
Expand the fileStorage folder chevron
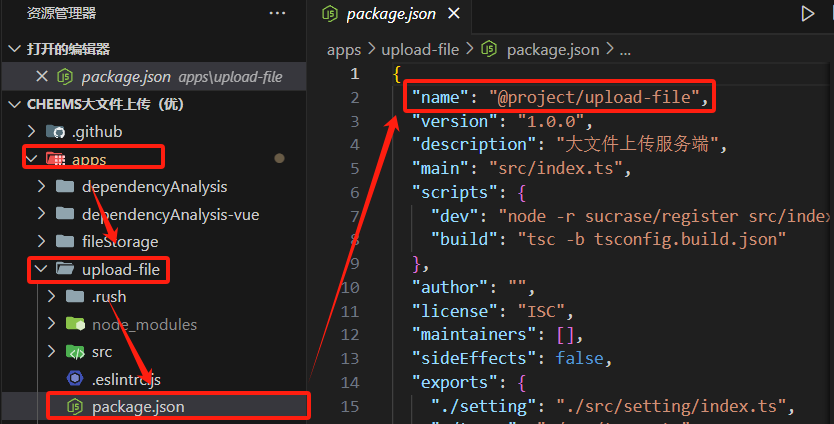(x=41, y=242)
